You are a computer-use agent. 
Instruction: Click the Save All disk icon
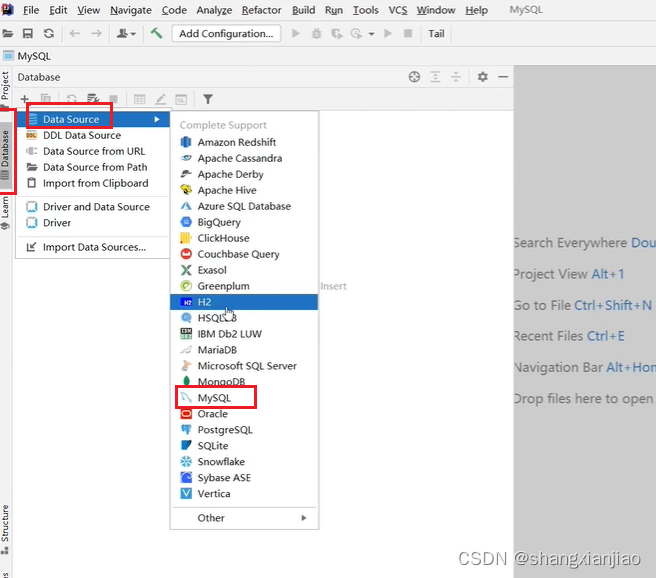click(28, 33)
